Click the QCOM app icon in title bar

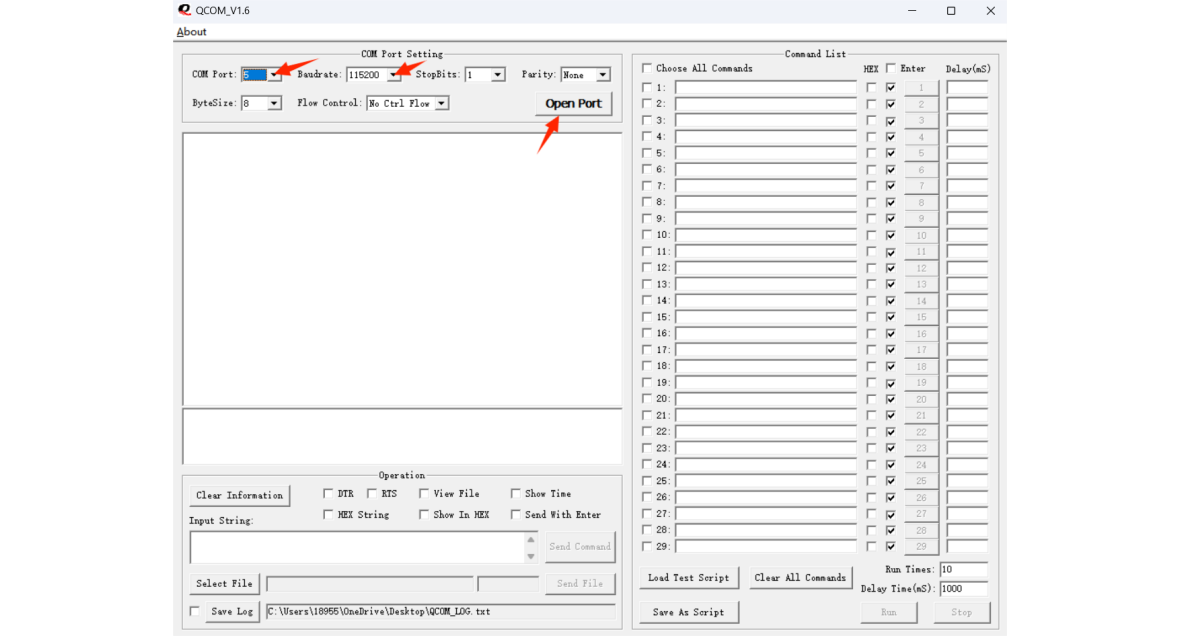tap(184, 10)
